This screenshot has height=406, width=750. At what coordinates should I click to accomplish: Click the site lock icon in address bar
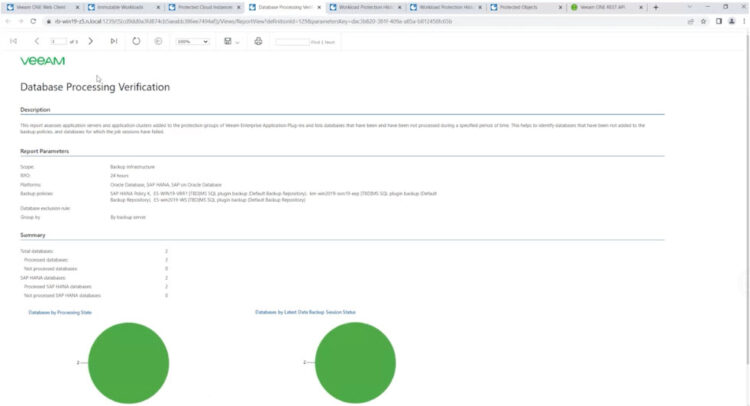point(48,22)
